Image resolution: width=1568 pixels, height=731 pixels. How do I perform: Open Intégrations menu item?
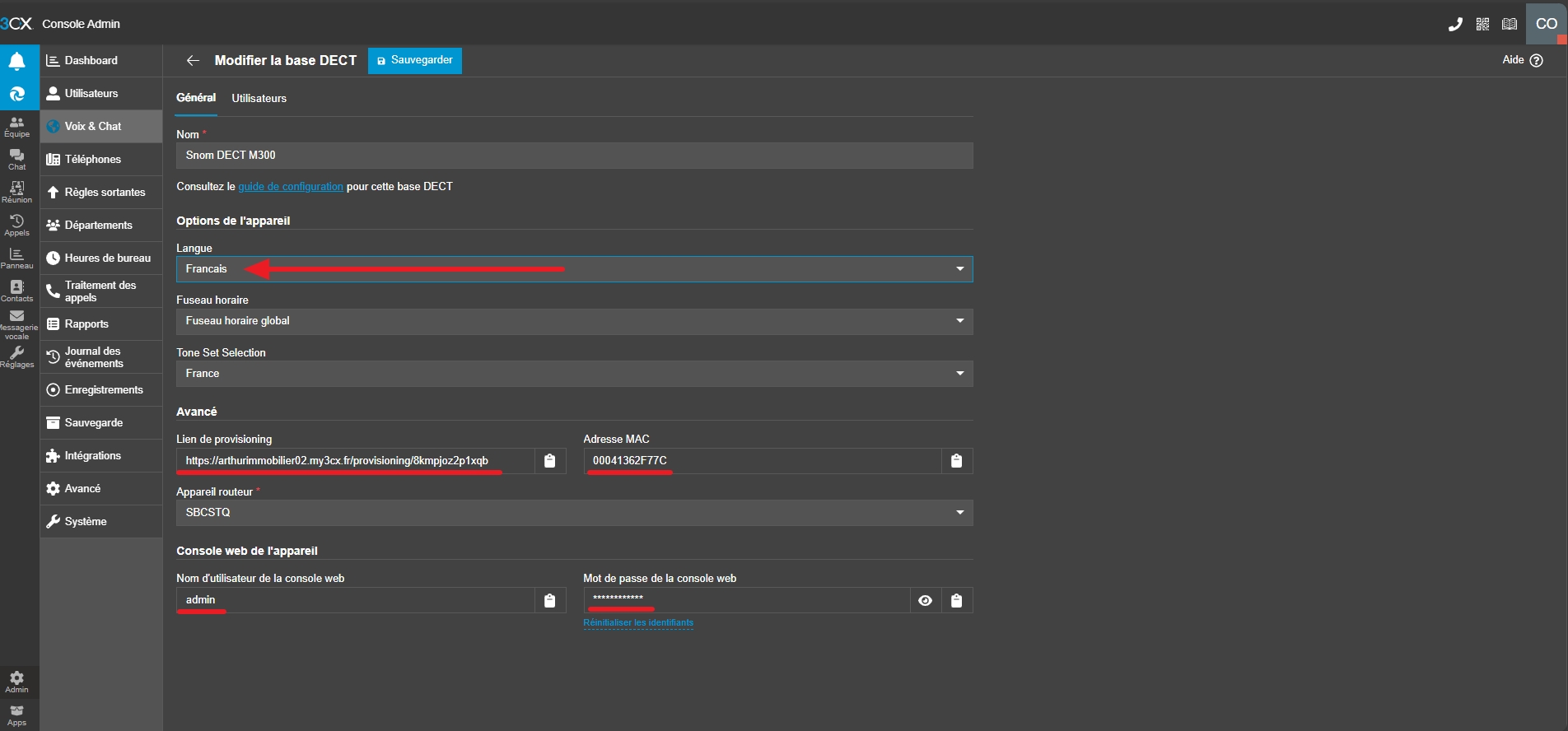click(x=101, y=456)
